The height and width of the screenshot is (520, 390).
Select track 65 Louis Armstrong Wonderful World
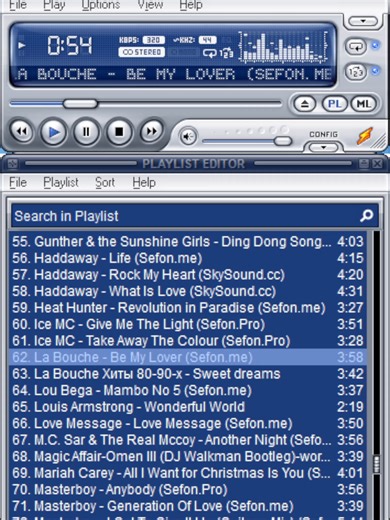pos(188,407)
